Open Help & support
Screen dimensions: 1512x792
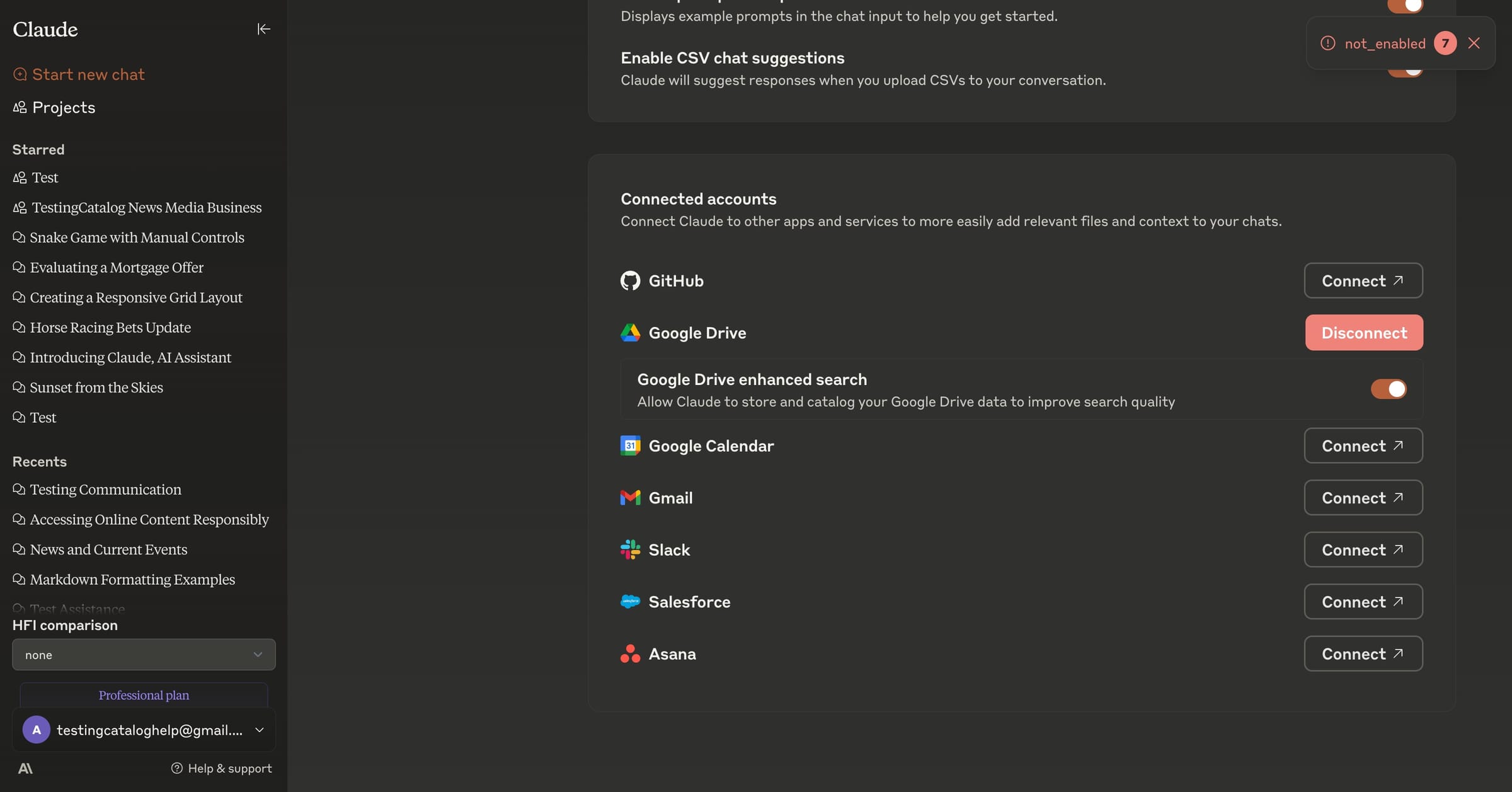tap(222, 768)
